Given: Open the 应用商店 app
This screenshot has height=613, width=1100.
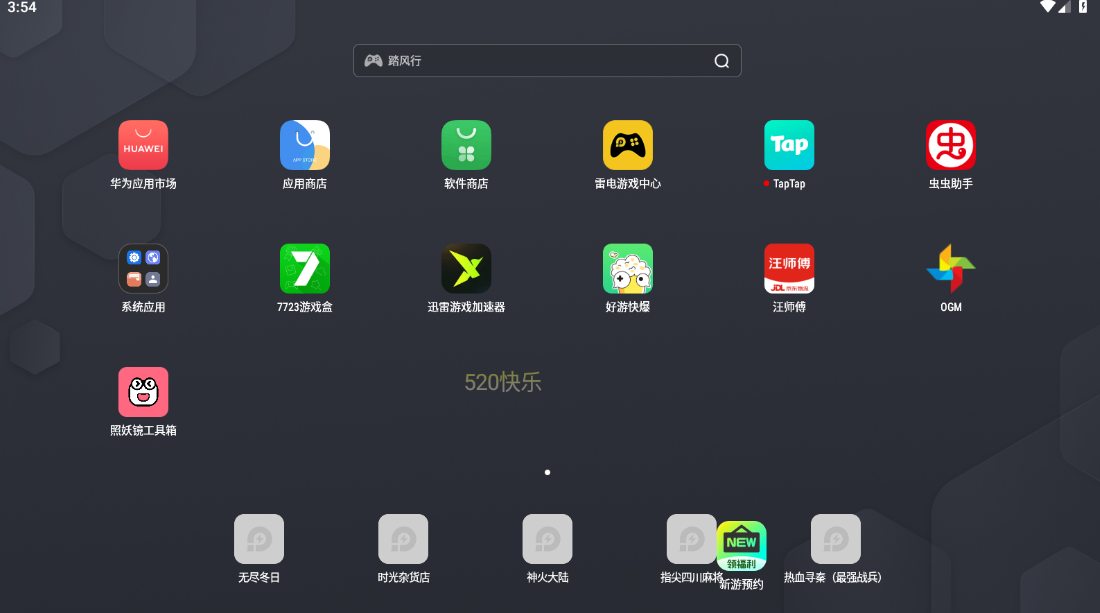Looking at the screenshot, I should click(x=305, y=144).
